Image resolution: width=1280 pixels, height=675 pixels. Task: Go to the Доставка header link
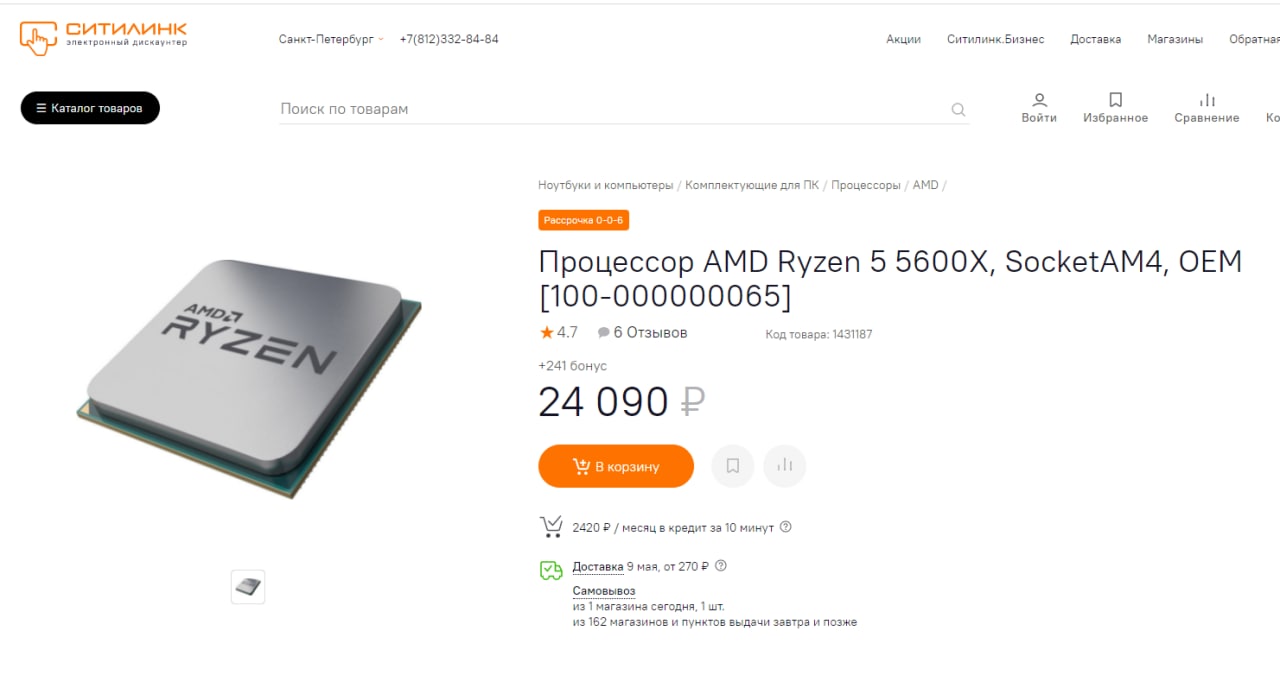(x=1095, y=39)
